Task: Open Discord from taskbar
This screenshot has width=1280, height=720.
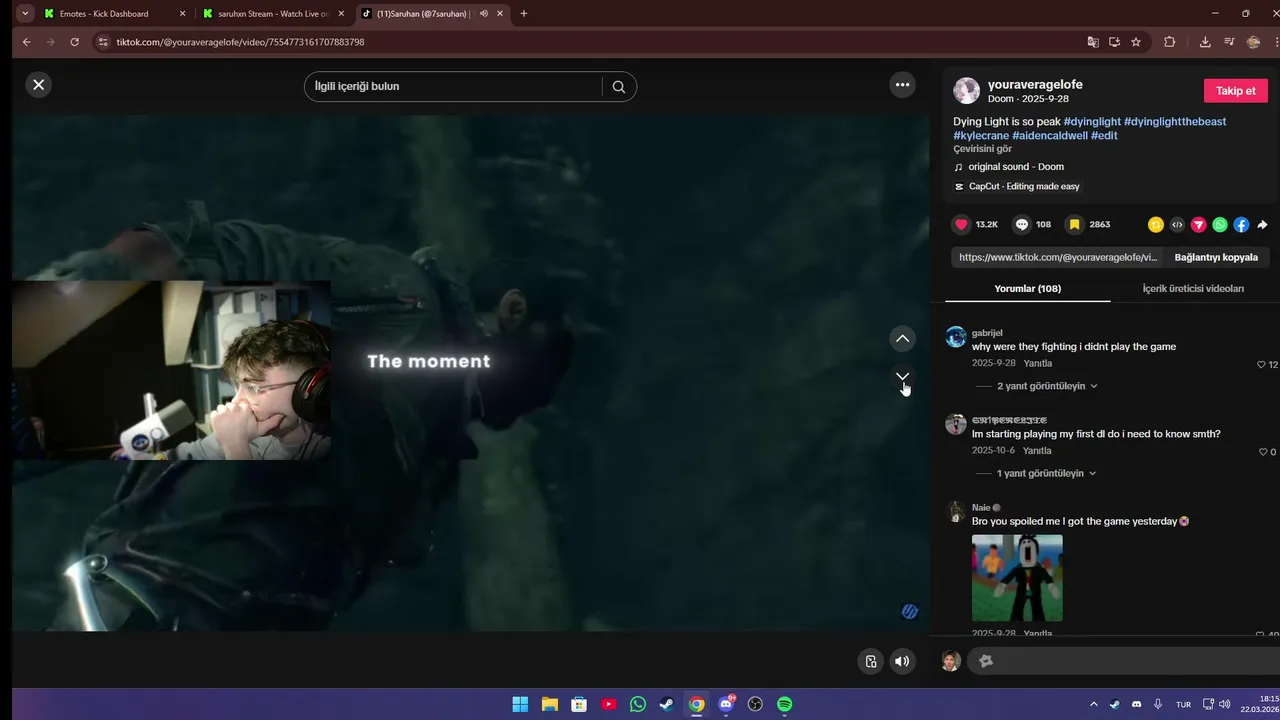Action: click(x=726, y=704)
